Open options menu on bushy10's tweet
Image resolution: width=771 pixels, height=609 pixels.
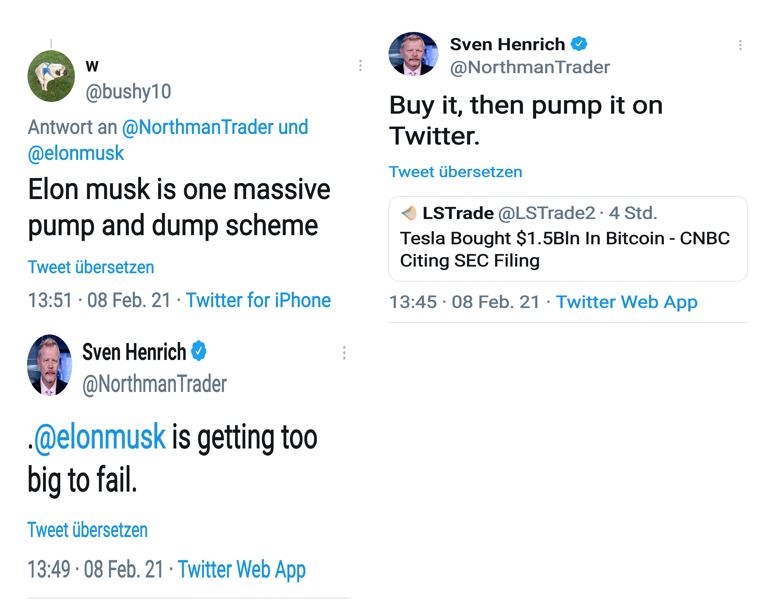(x=360, y=66)
